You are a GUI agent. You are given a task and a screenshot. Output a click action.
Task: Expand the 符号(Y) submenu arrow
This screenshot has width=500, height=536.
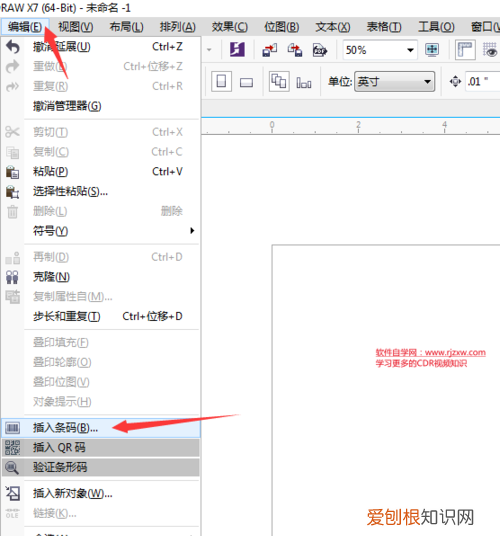point(192,231)
